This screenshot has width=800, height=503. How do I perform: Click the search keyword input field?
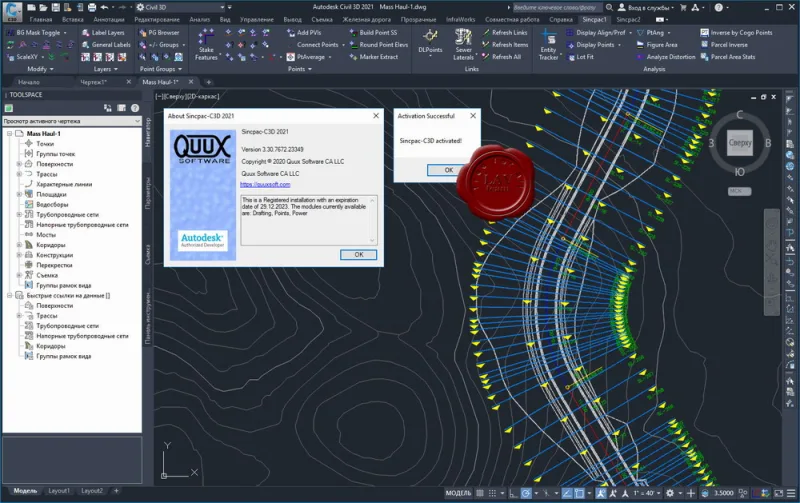click(x=558, y=7)
